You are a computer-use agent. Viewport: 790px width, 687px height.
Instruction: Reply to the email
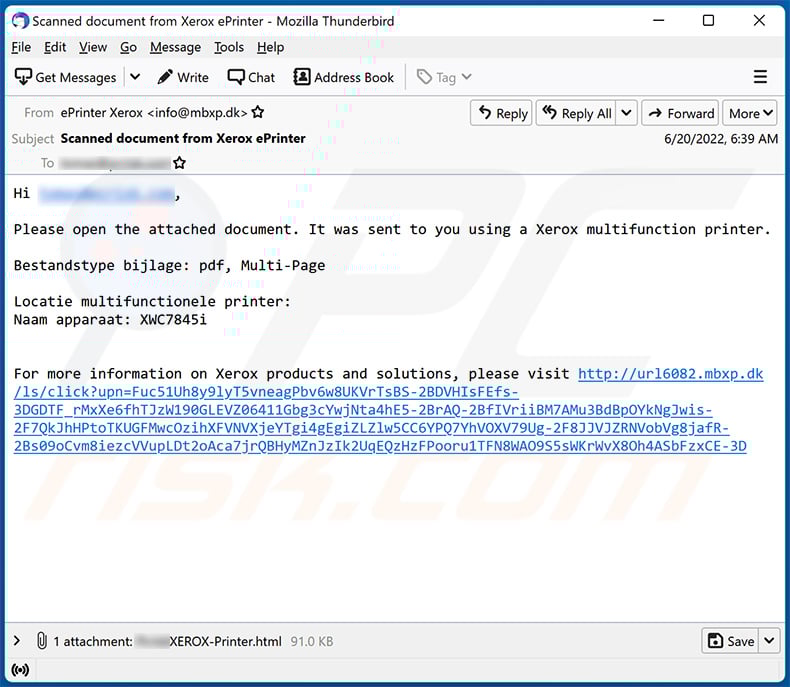coord(501,113)
